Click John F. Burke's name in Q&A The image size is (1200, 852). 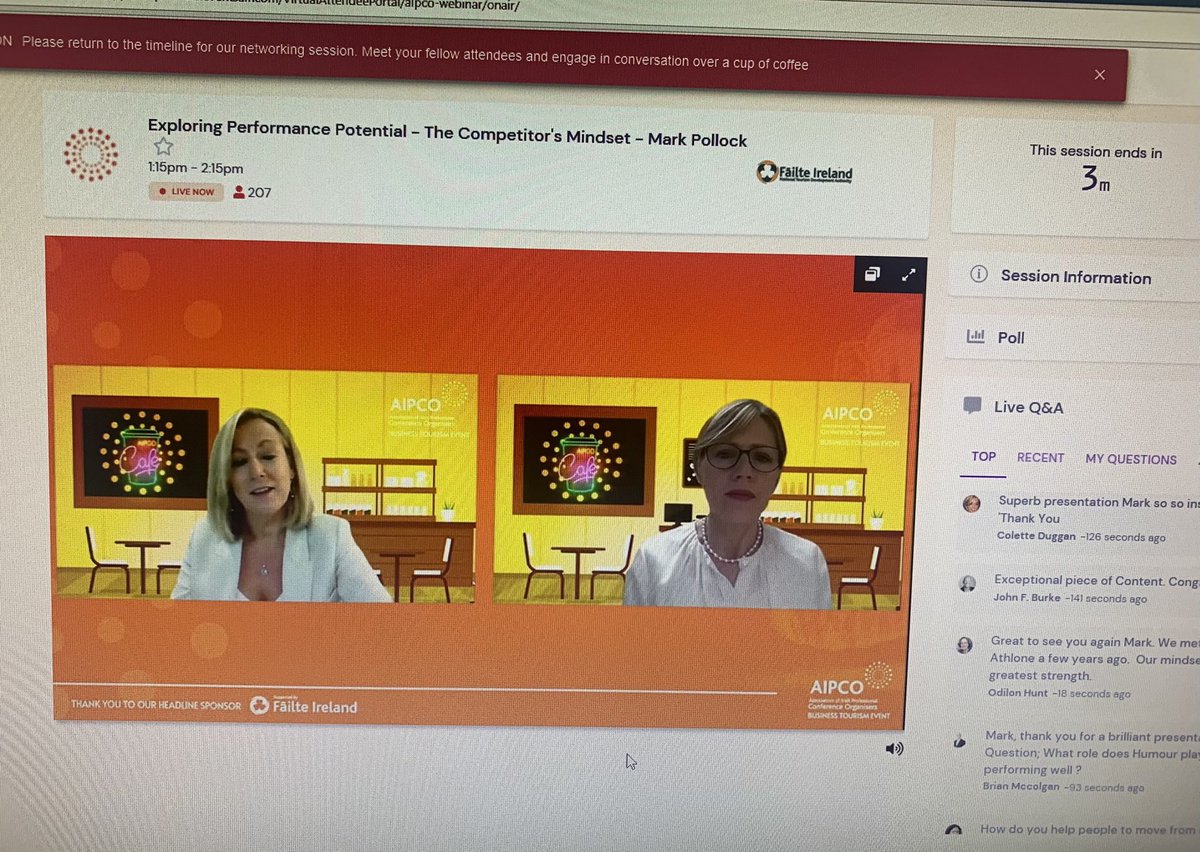(1026, 599)
